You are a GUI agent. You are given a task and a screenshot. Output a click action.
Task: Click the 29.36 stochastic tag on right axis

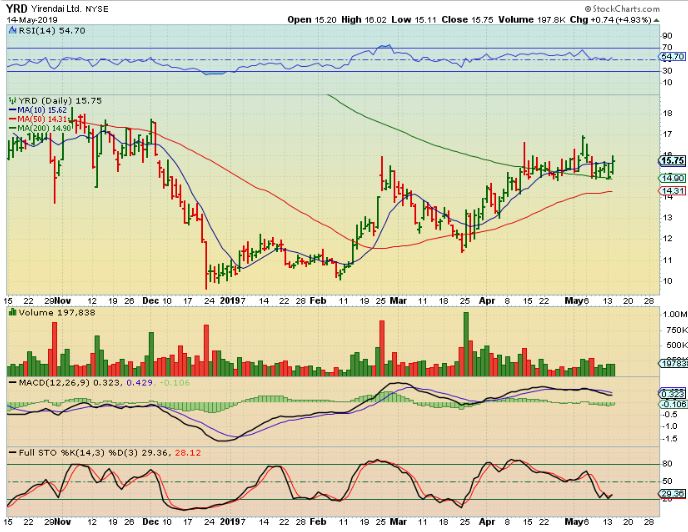click(x=672, y=494)
